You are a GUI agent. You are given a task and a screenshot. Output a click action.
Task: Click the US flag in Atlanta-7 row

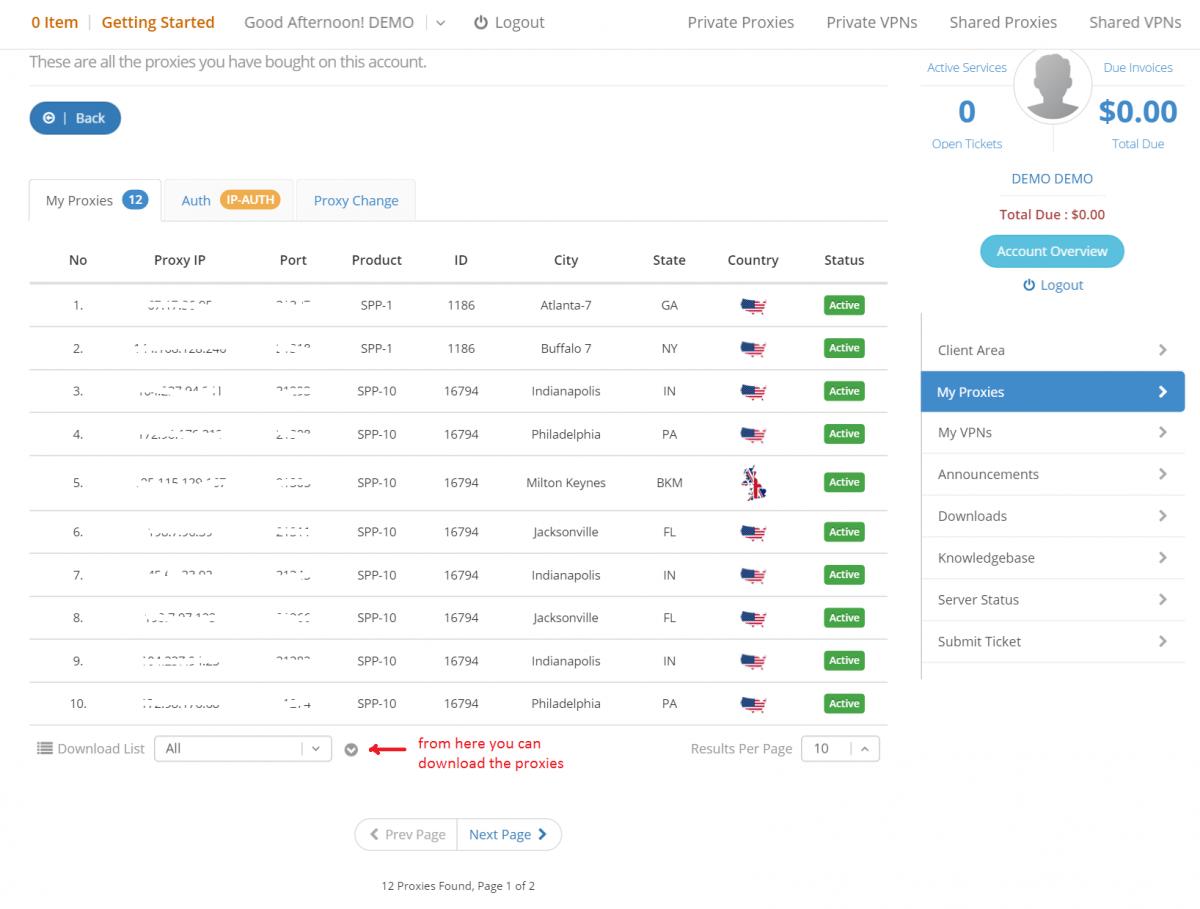[x=753, y=306]
